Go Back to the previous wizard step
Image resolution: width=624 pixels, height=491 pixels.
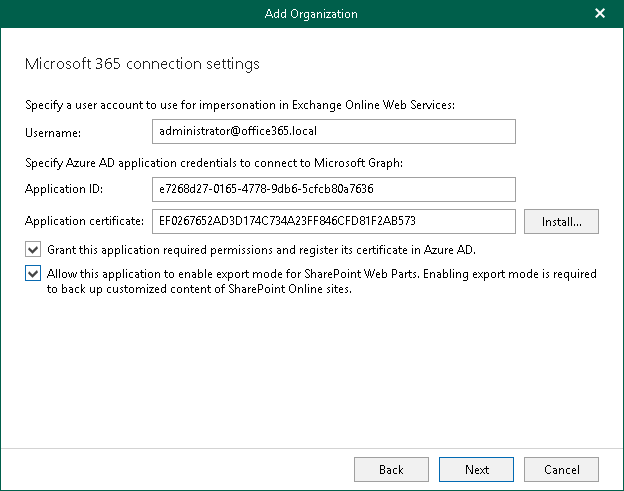[391, 469]
